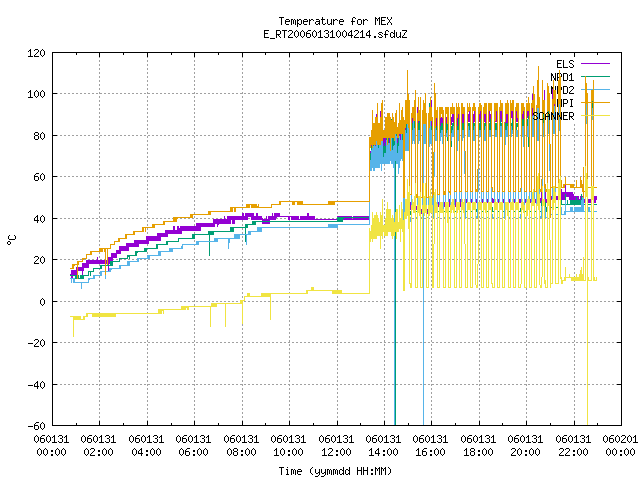This screenshot has width=640, height=480.
Task: Click the NPD2 legend label
Action: [x=562, y=90]
